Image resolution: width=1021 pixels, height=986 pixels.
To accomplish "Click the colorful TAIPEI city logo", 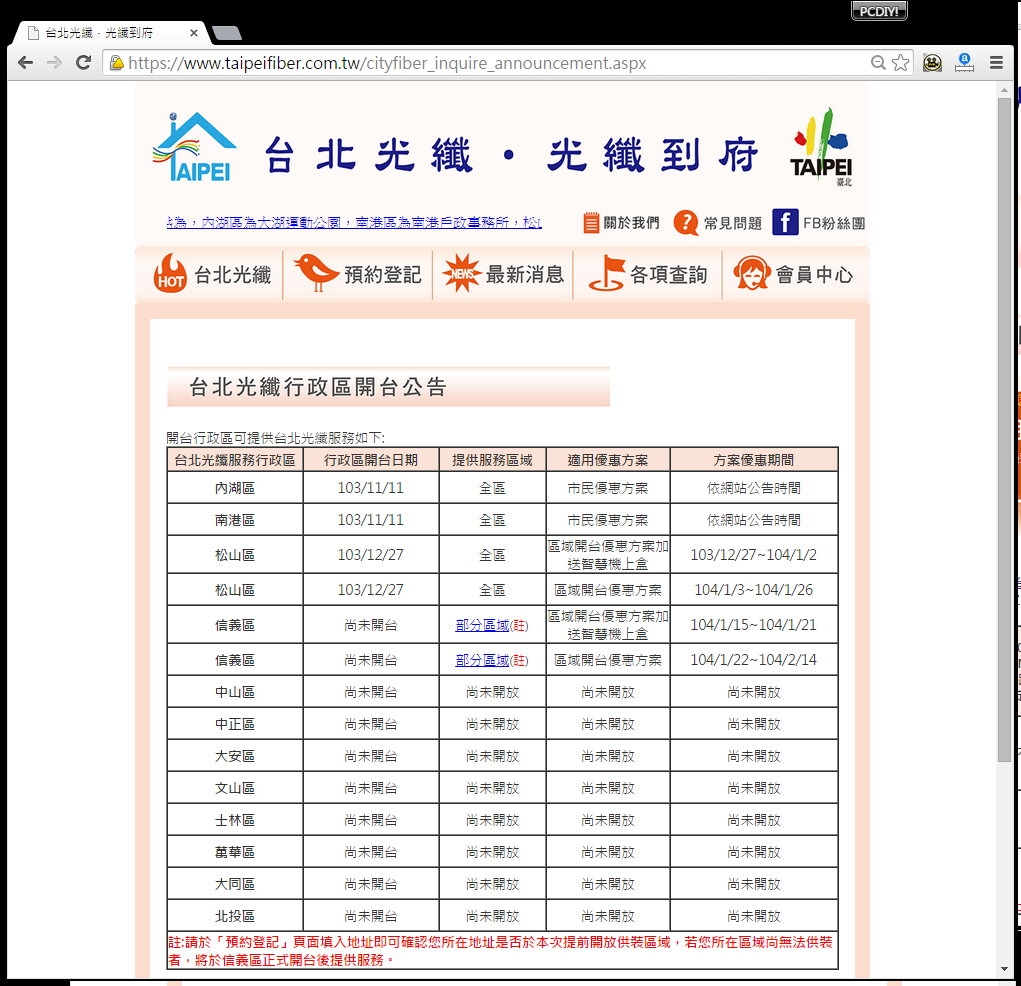I will coord(821,148).
